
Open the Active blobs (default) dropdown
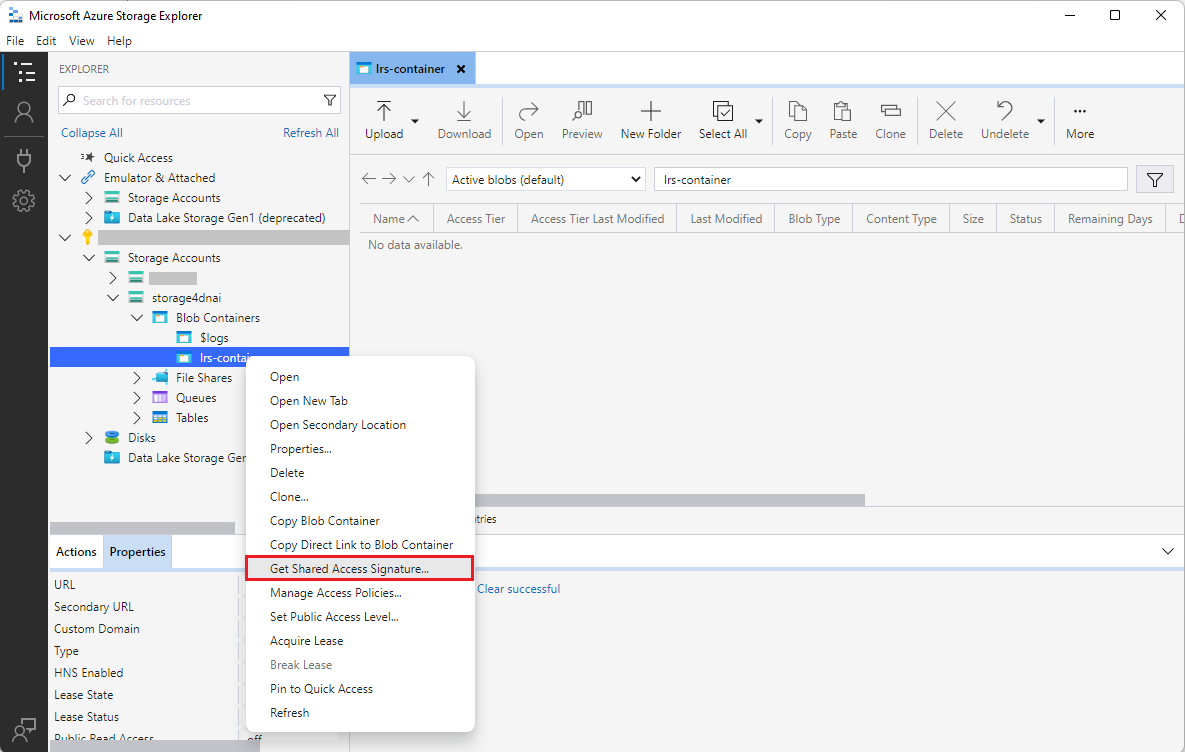(545, 180)
